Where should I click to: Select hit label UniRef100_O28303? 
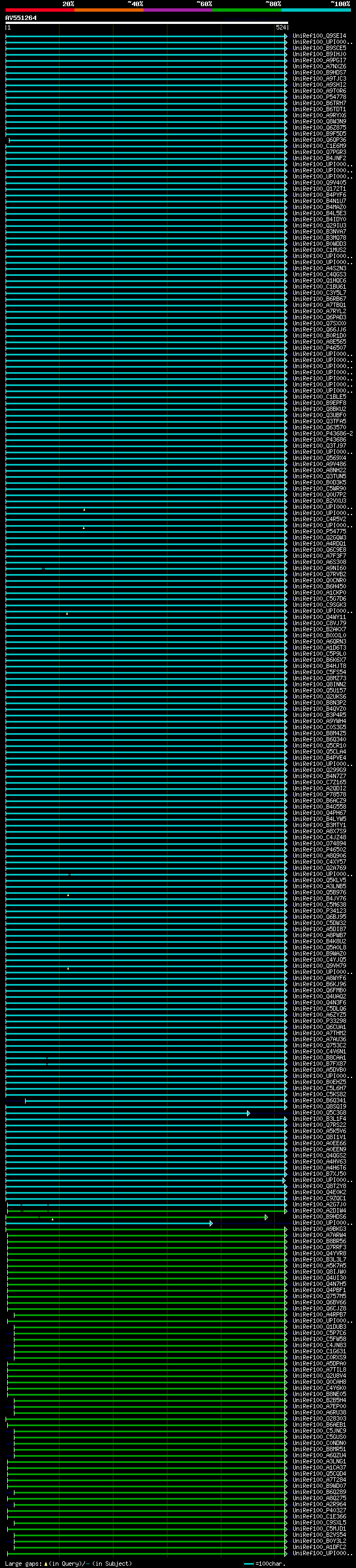(x=319, y=1418)
